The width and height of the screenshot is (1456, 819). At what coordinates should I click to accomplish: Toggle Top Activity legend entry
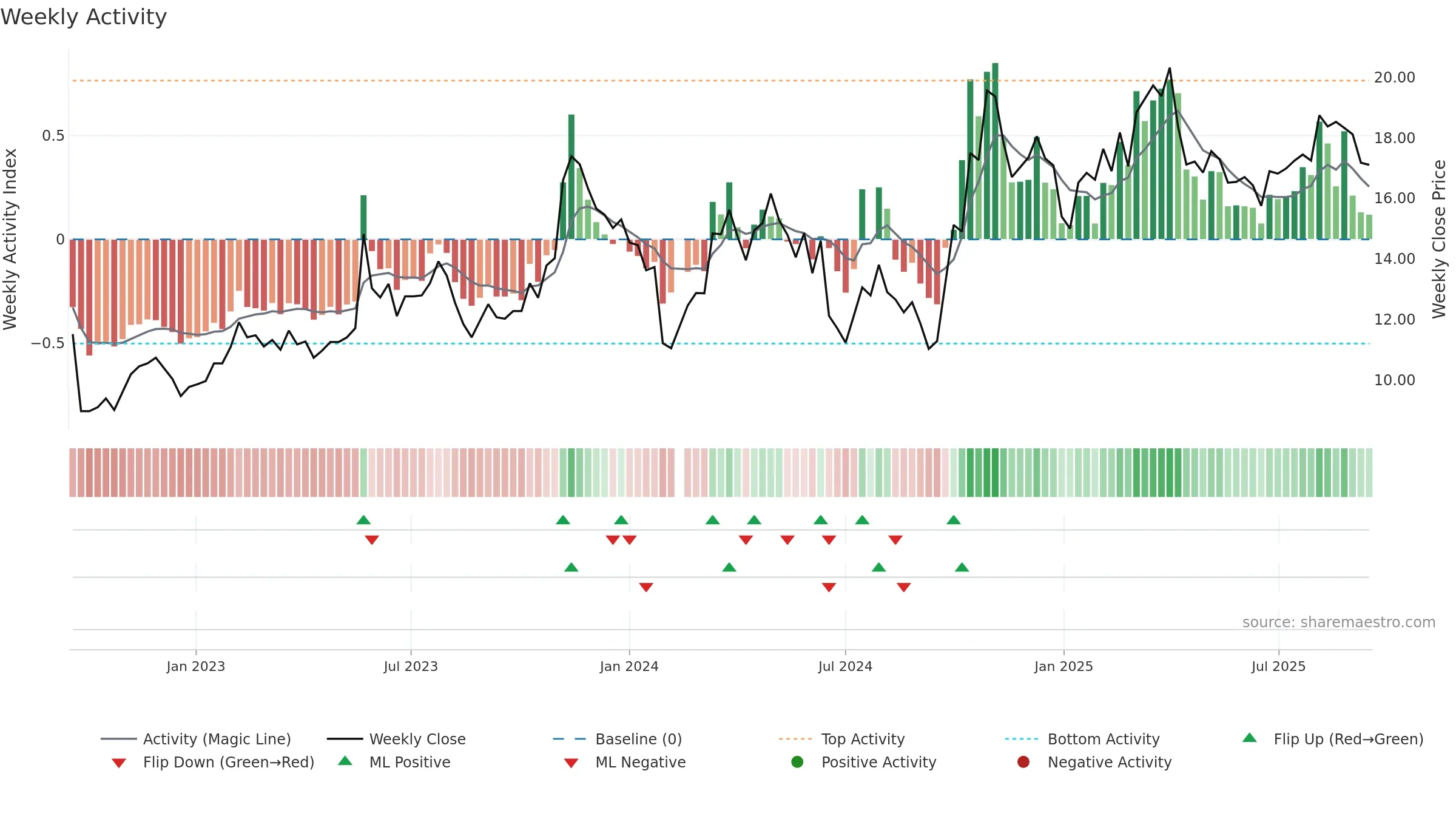[x=841, y=739]
